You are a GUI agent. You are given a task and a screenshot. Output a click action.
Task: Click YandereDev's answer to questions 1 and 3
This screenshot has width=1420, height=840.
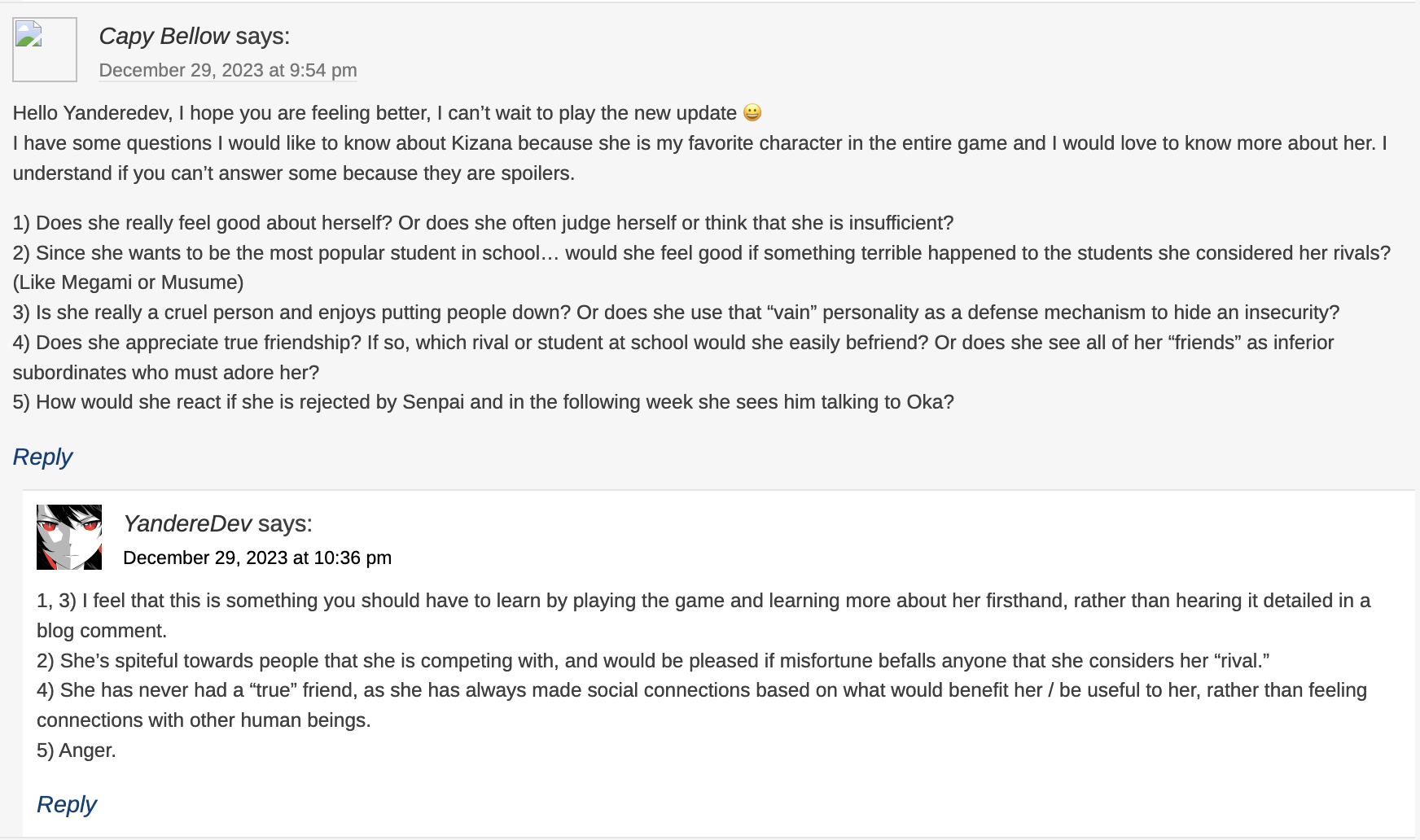point(703,601)
